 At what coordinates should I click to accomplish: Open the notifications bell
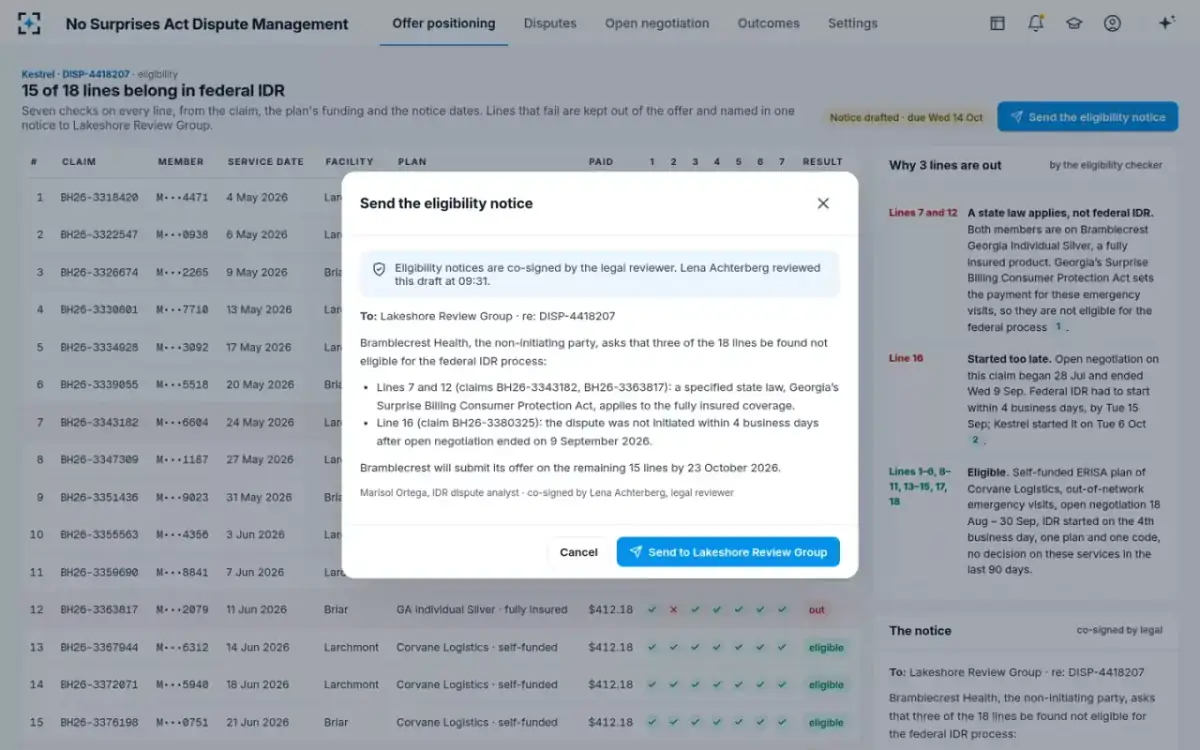(1036, 24)
